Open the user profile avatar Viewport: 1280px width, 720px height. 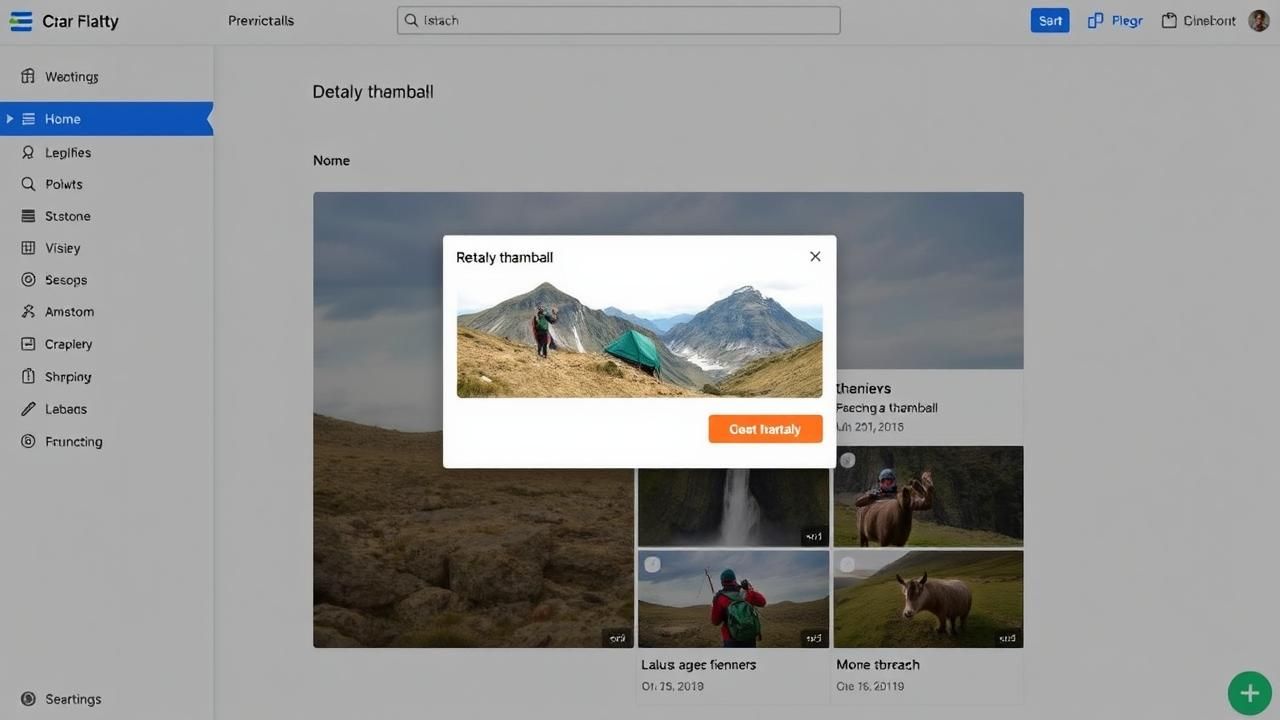[x=1258, y=21]
